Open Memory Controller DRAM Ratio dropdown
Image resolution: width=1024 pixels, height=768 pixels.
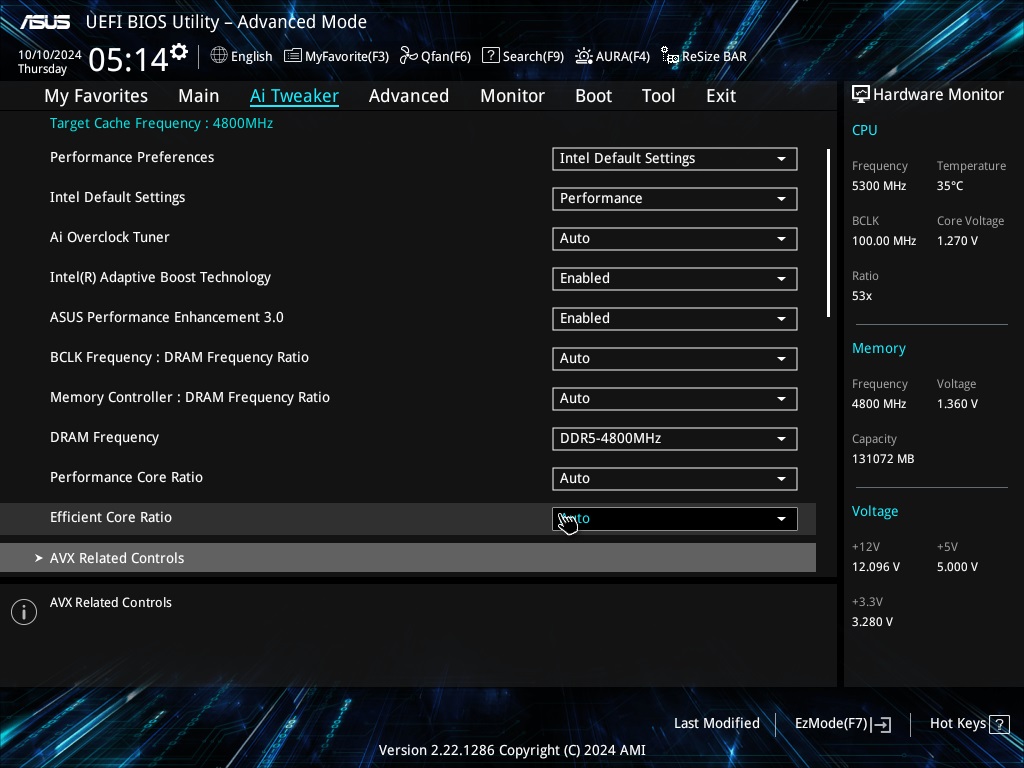675,398
